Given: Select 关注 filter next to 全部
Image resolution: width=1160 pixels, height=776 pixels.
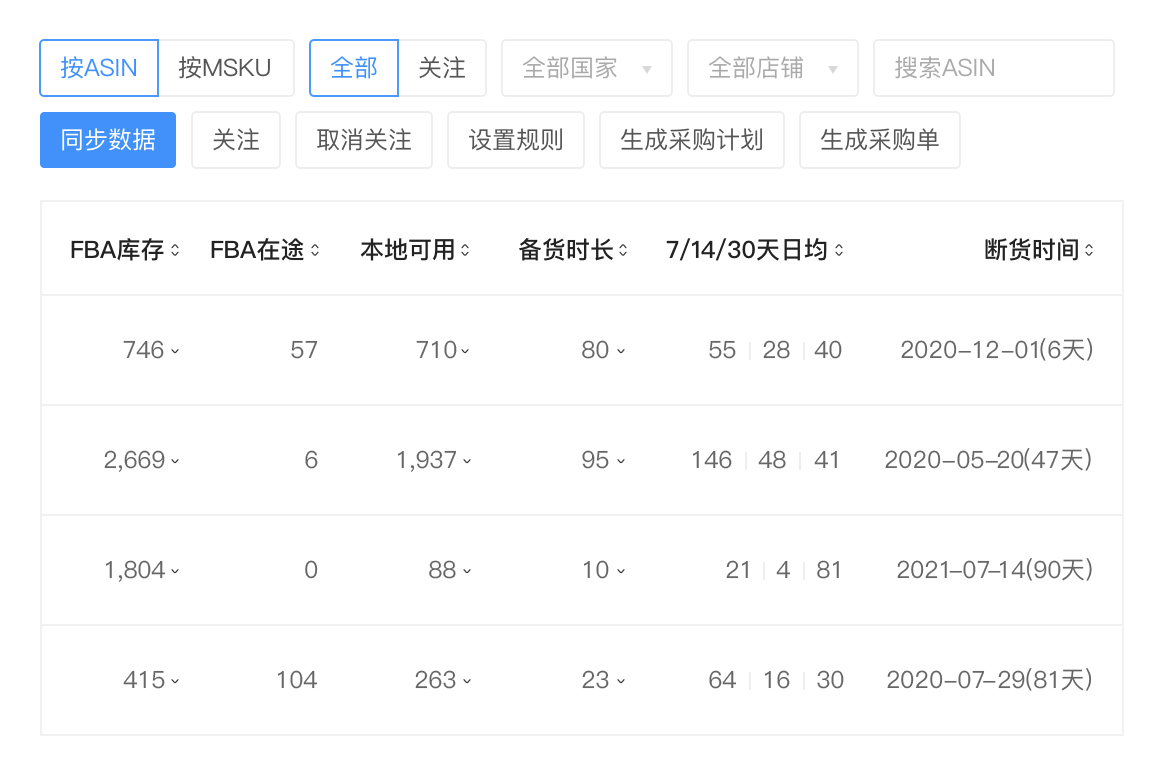Looking at the screenshot, I should [x=442, y=68].
